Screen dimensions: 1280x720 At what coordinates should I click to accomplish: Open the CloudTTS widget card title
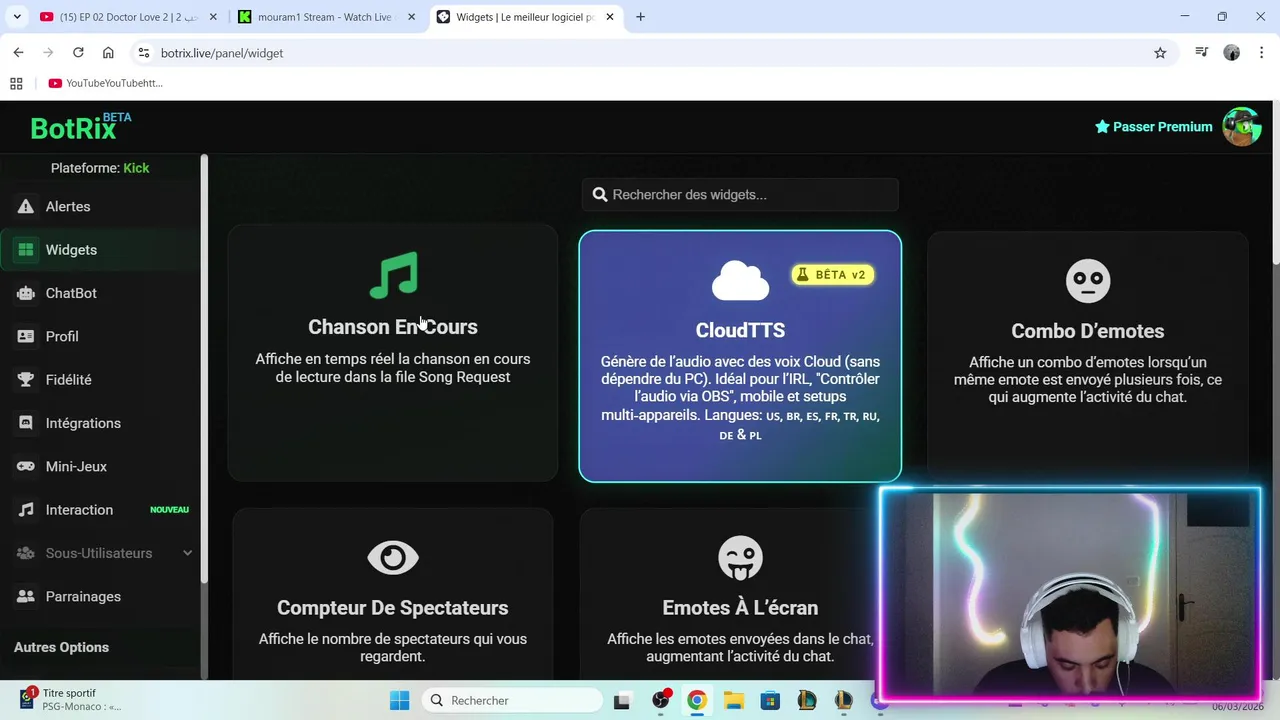740,330
